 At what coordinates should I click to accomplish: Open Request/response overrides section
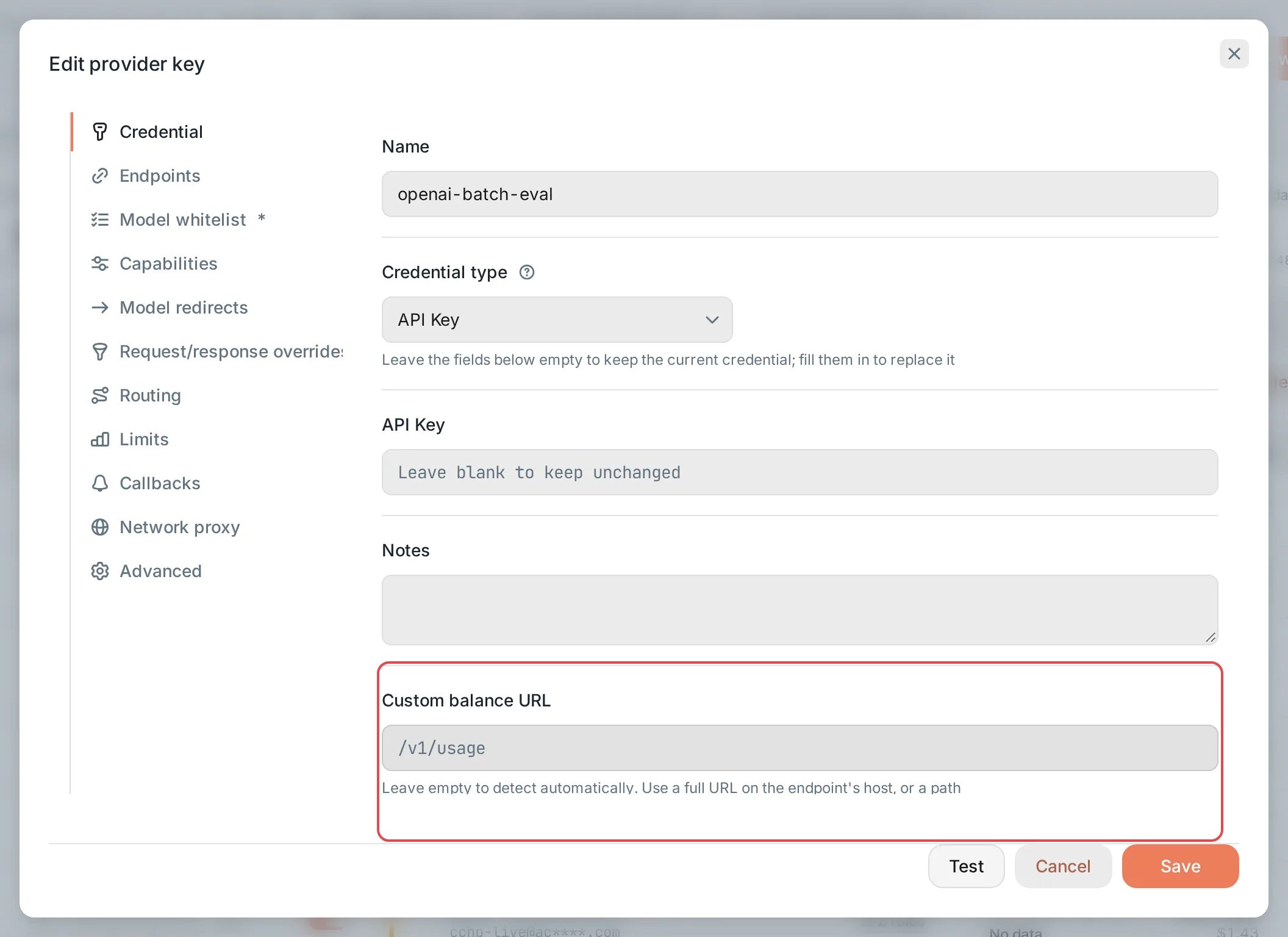click(231, 351)
